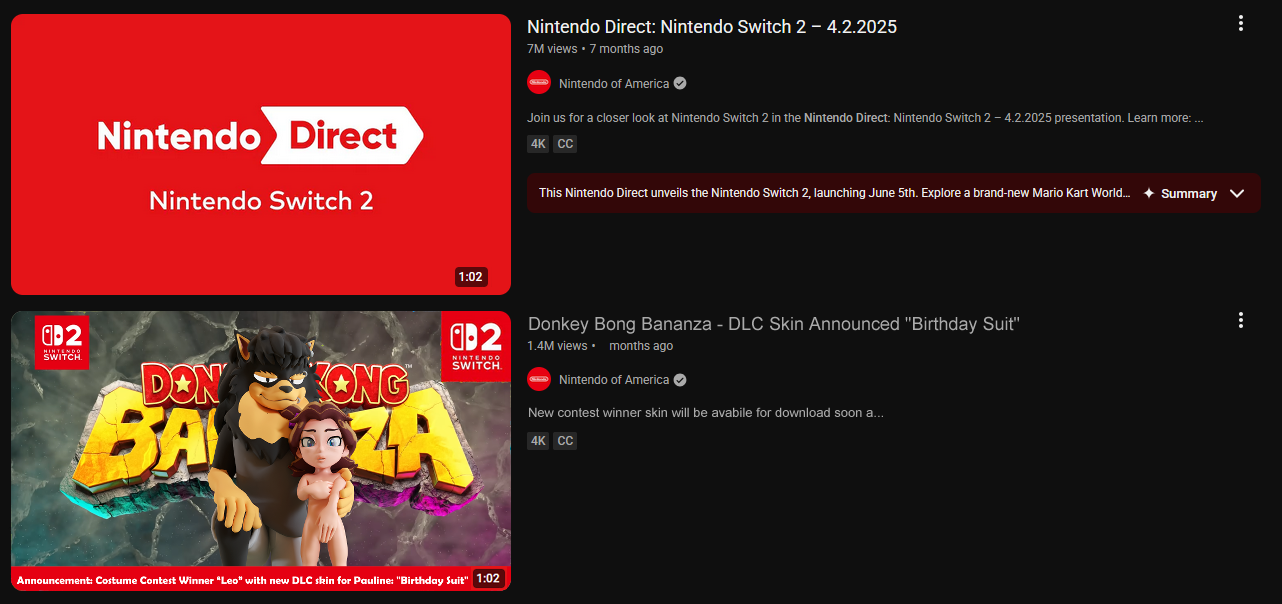Click Nintendo of America avatar under Donkey Bong video
The height and width of the screenshot is (604, 1282).
click(x=539, y=379)
